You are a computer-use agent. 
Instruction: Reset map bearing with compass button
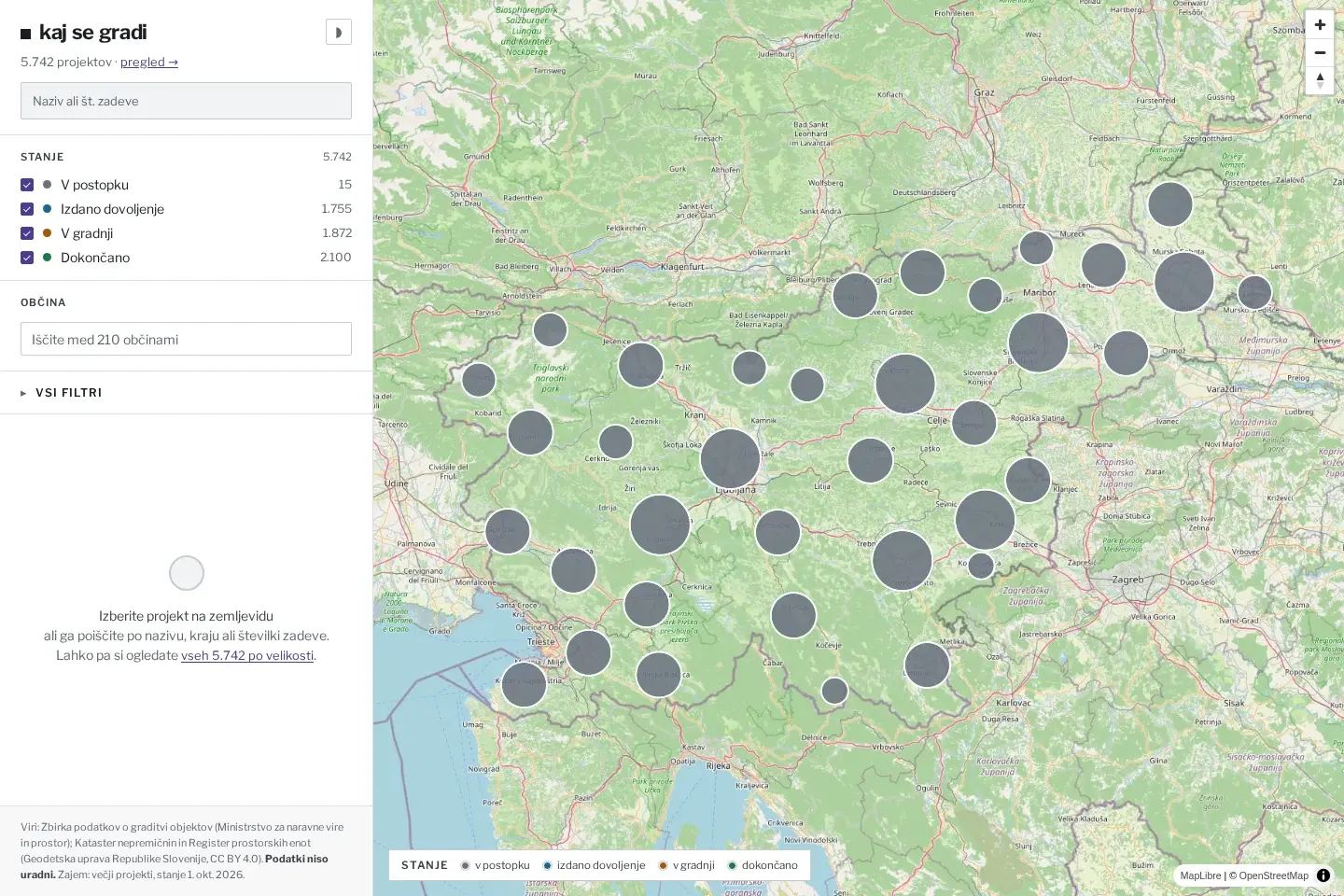click(1320, 80)
